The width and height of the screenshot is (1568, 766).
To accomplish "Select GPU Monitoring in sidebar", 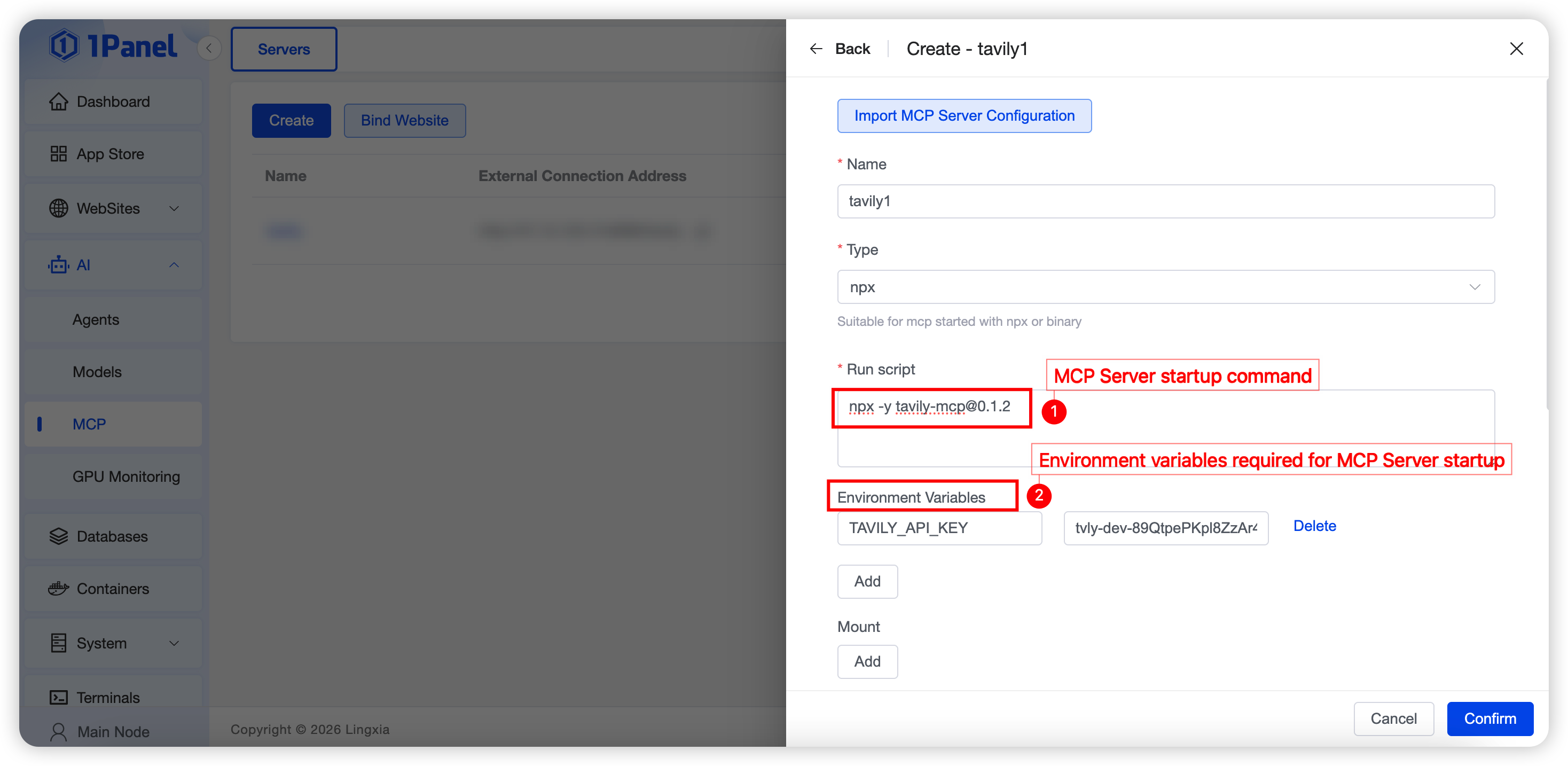I will pyautogui.click(x=126, y=477).
